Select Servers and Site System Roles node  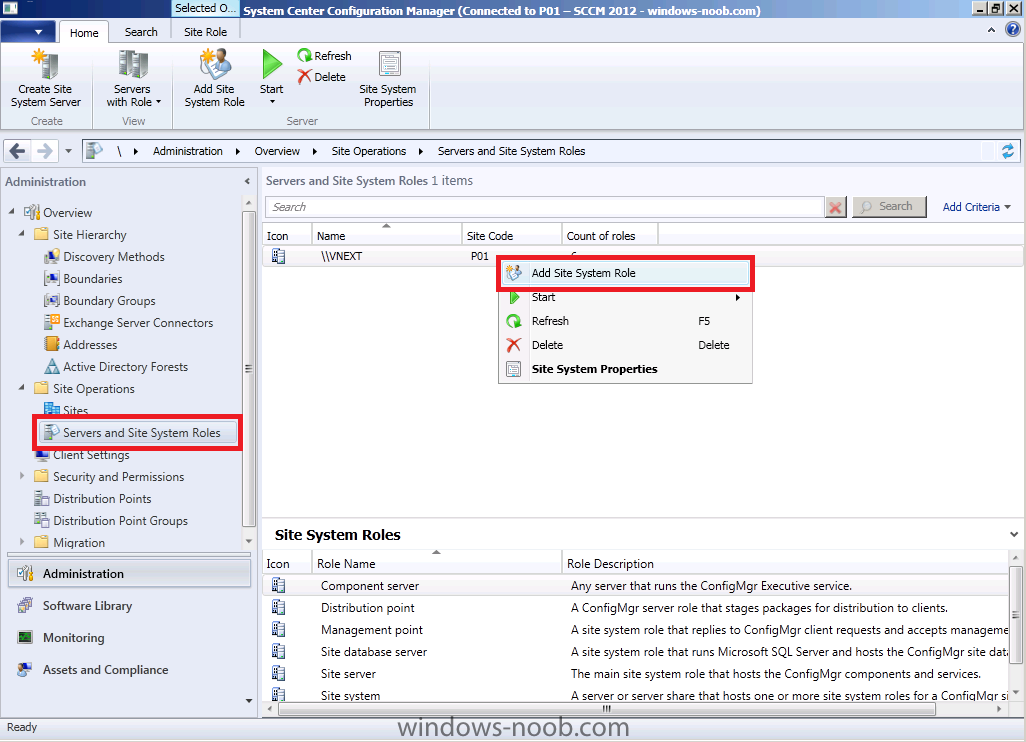tap(137, 433)
